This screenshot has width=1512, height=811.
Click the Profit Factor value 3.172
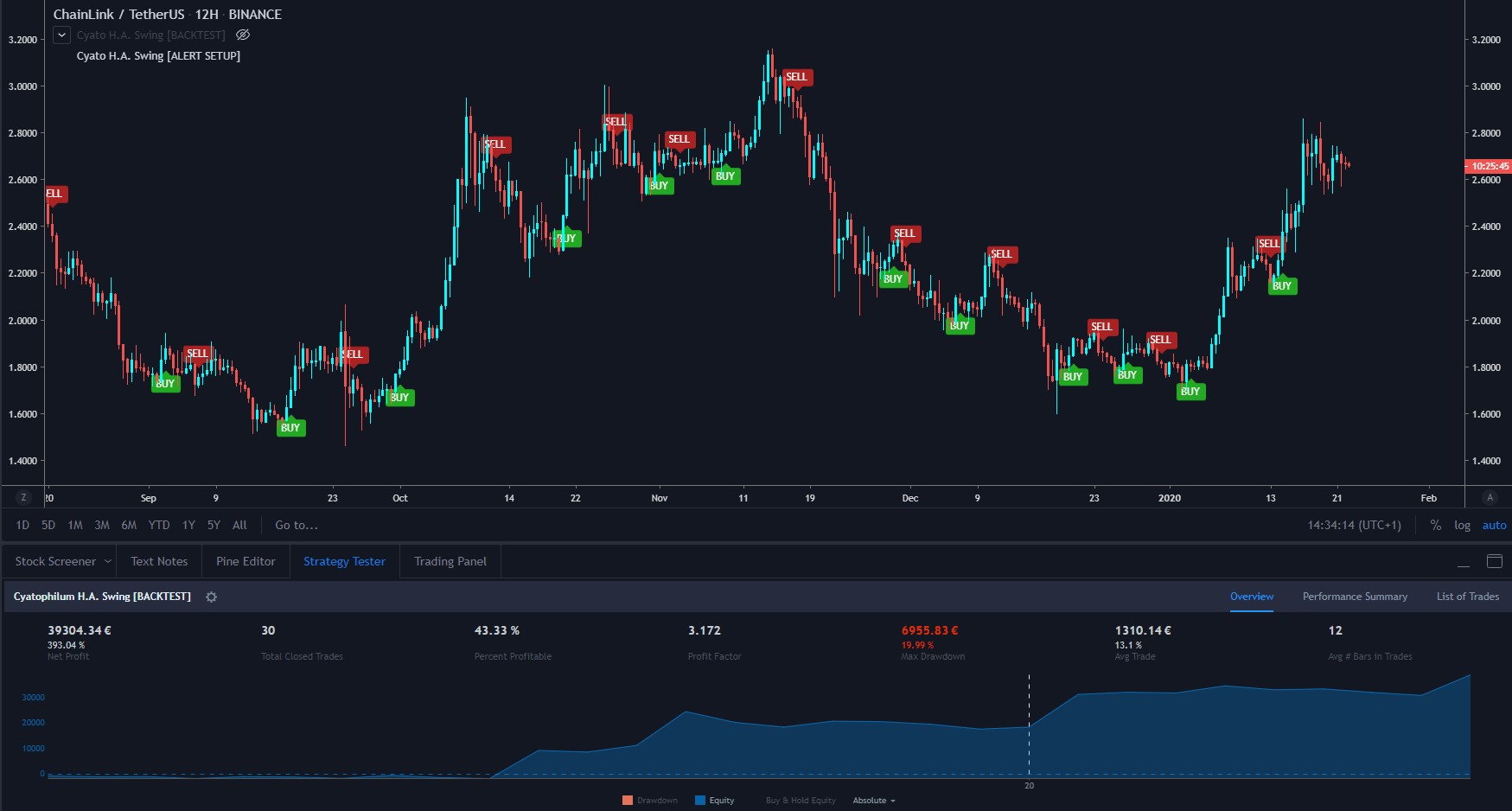click(x=705, y=630)
